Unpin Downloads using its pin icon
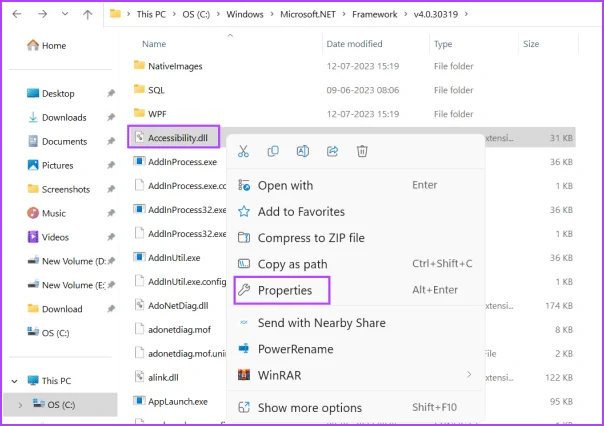The width and height of the screenshot is (604, 426). pos(111,117)
